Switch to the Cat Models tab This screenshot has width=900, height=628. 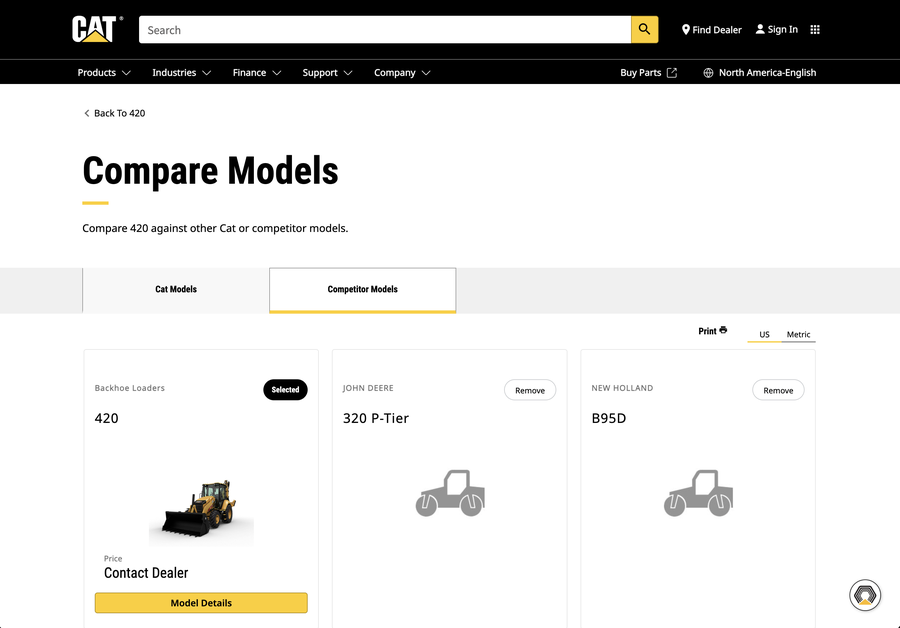(176, 290)
